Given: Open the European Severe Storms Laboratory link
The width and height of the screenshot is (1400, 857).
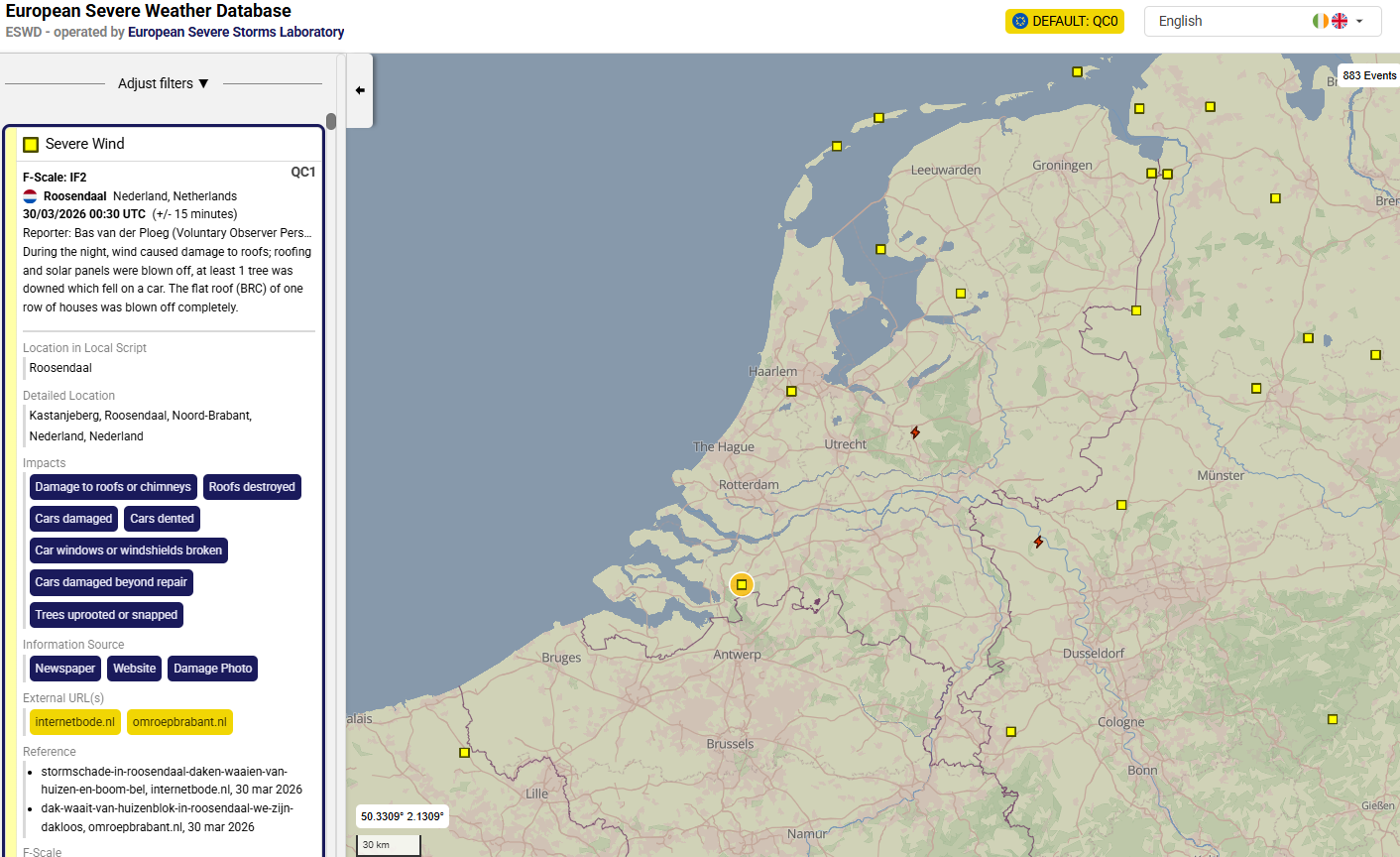Looking at the screenshot, I should click(x=236, y=32).
